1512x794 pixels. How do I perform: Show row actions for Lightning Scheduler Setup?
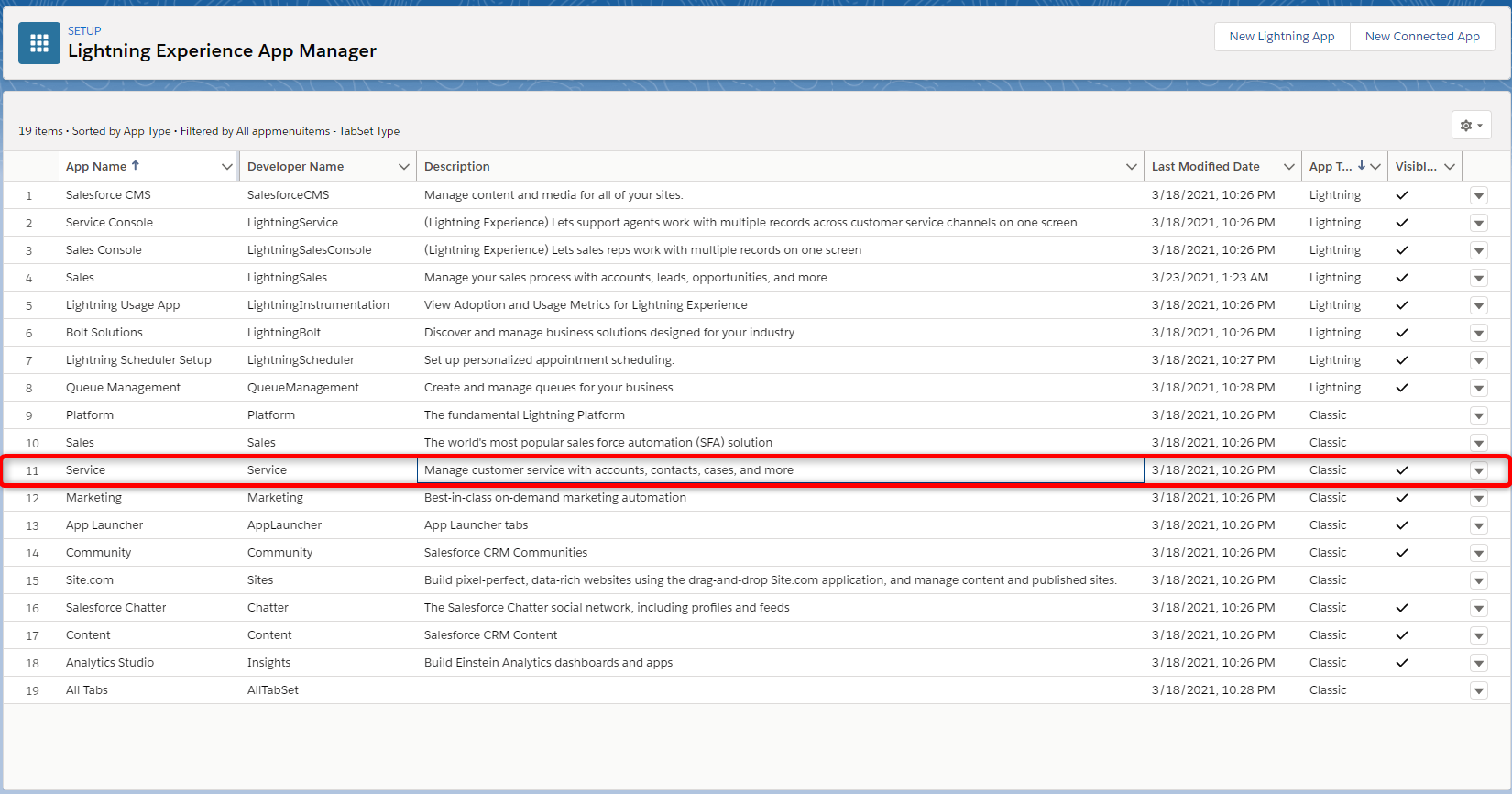1479,360
